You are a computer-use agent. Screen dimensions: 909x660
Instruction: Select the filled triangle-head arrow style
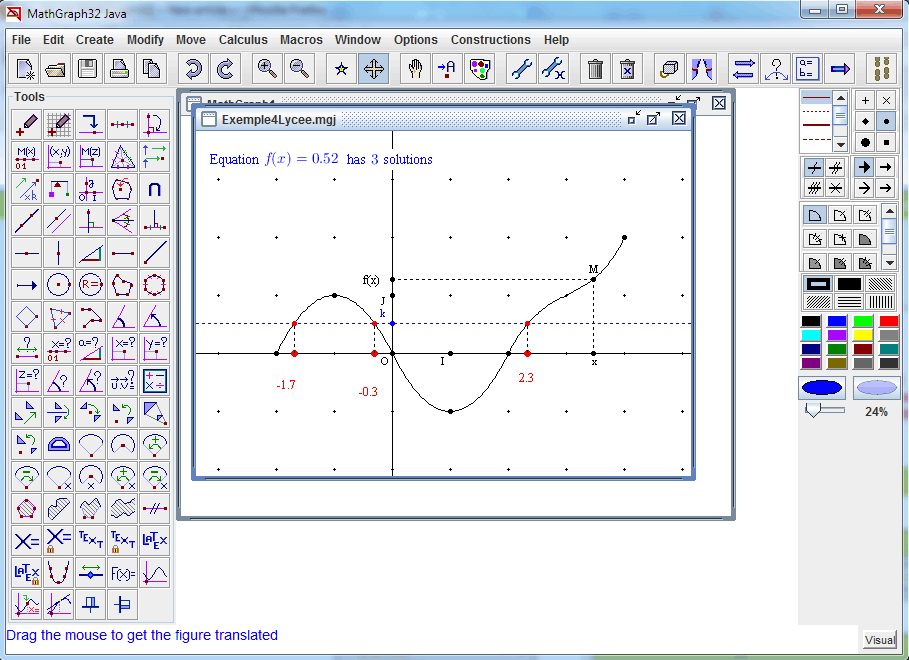coord(864,168)
